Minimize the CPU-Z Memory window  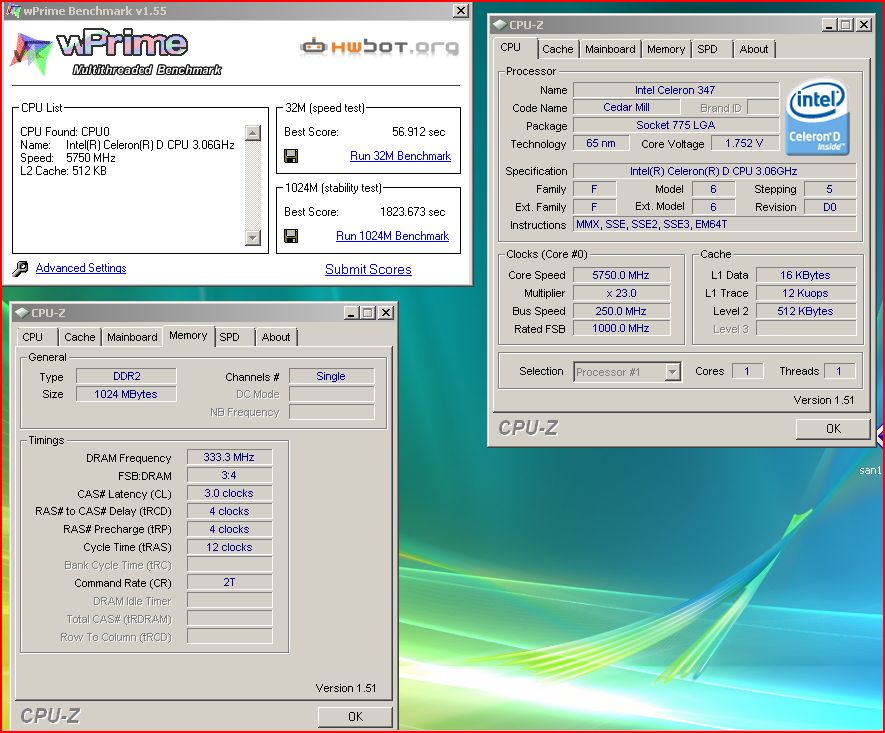pyautogui.click(x=351, y=313)
